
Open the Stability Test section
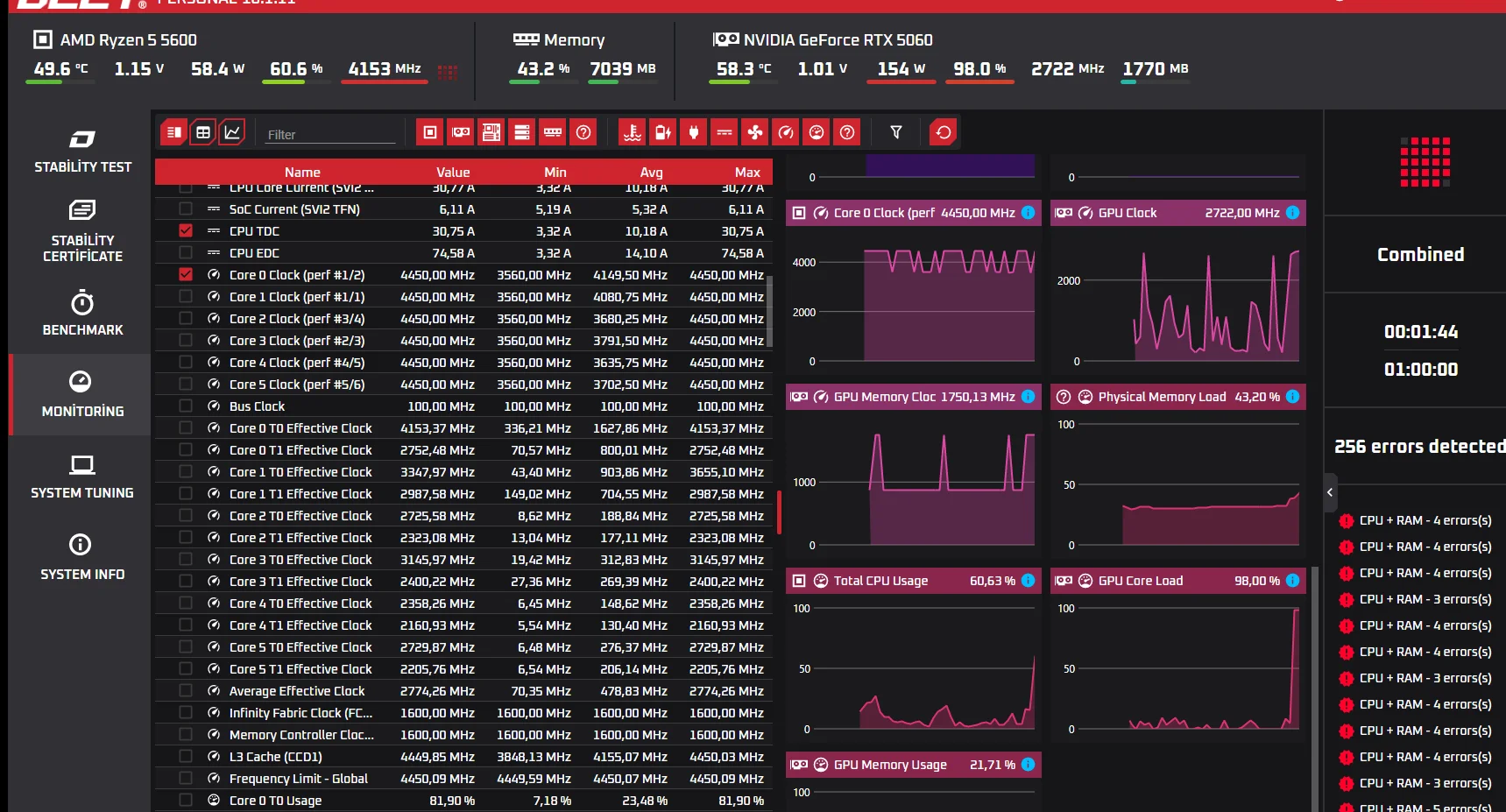pyautogui.click(x=82, y=151)
